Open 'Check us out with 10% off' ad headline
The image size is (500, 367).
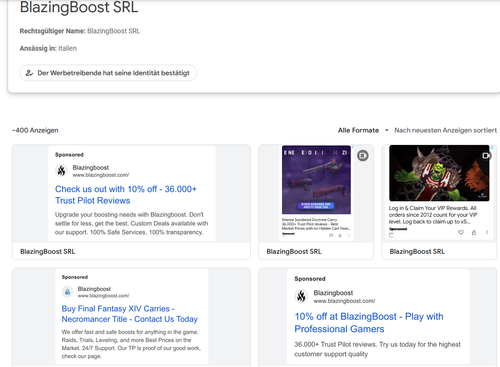click(x=126, y=195)
